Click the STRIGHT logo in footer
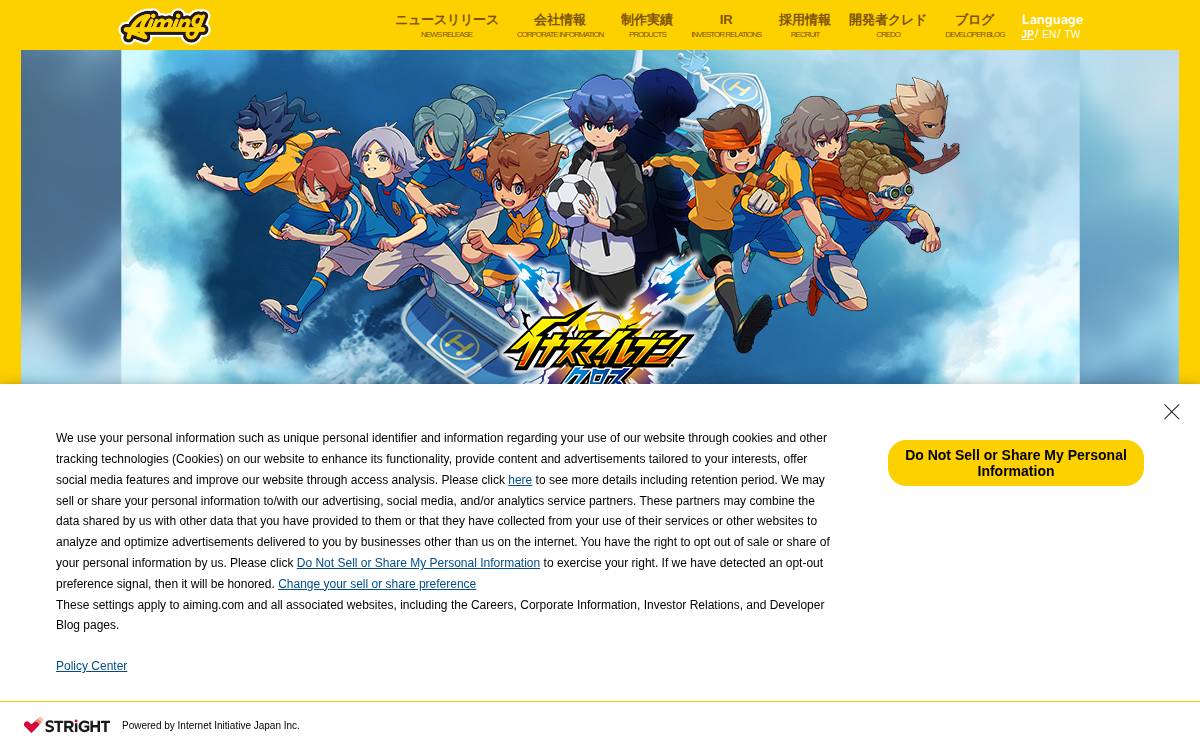 67,725
